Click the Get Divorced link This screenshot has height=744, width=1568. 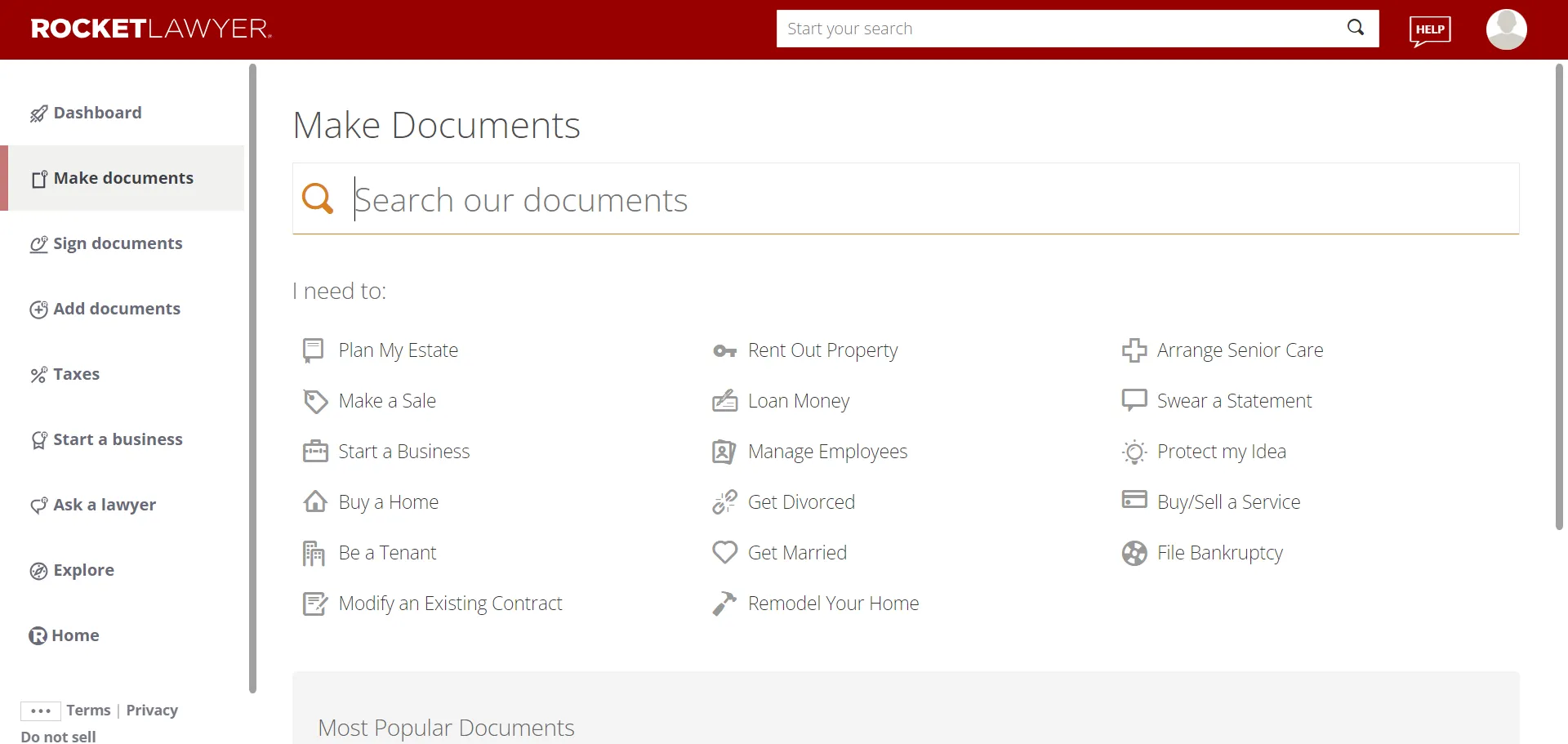point(802,501)
